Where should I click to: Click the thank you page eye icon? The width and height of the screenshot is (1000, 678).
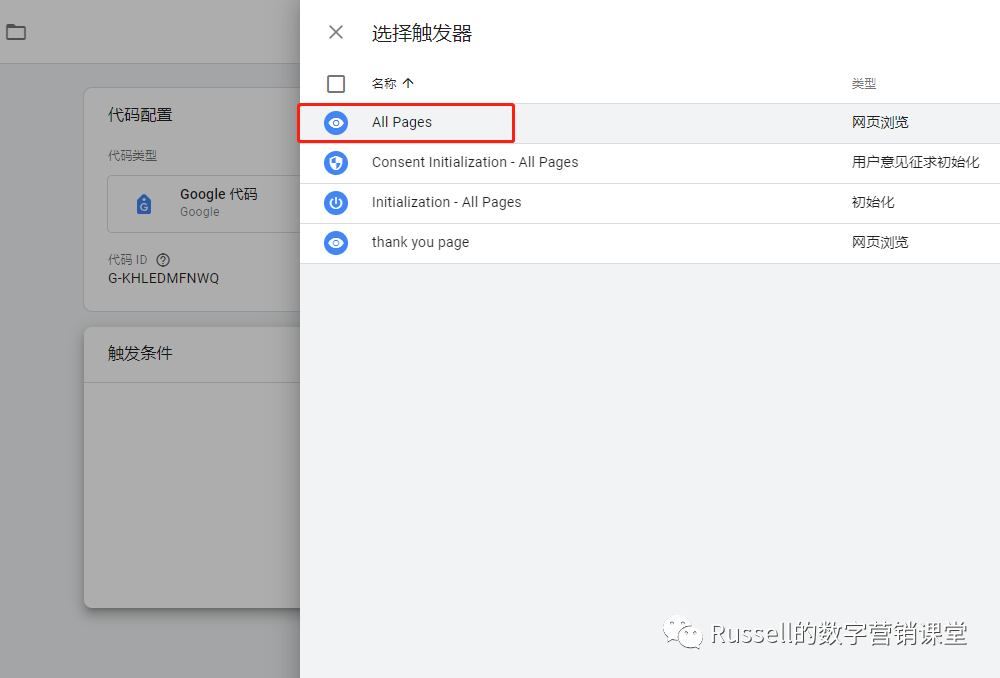[336, 243]
